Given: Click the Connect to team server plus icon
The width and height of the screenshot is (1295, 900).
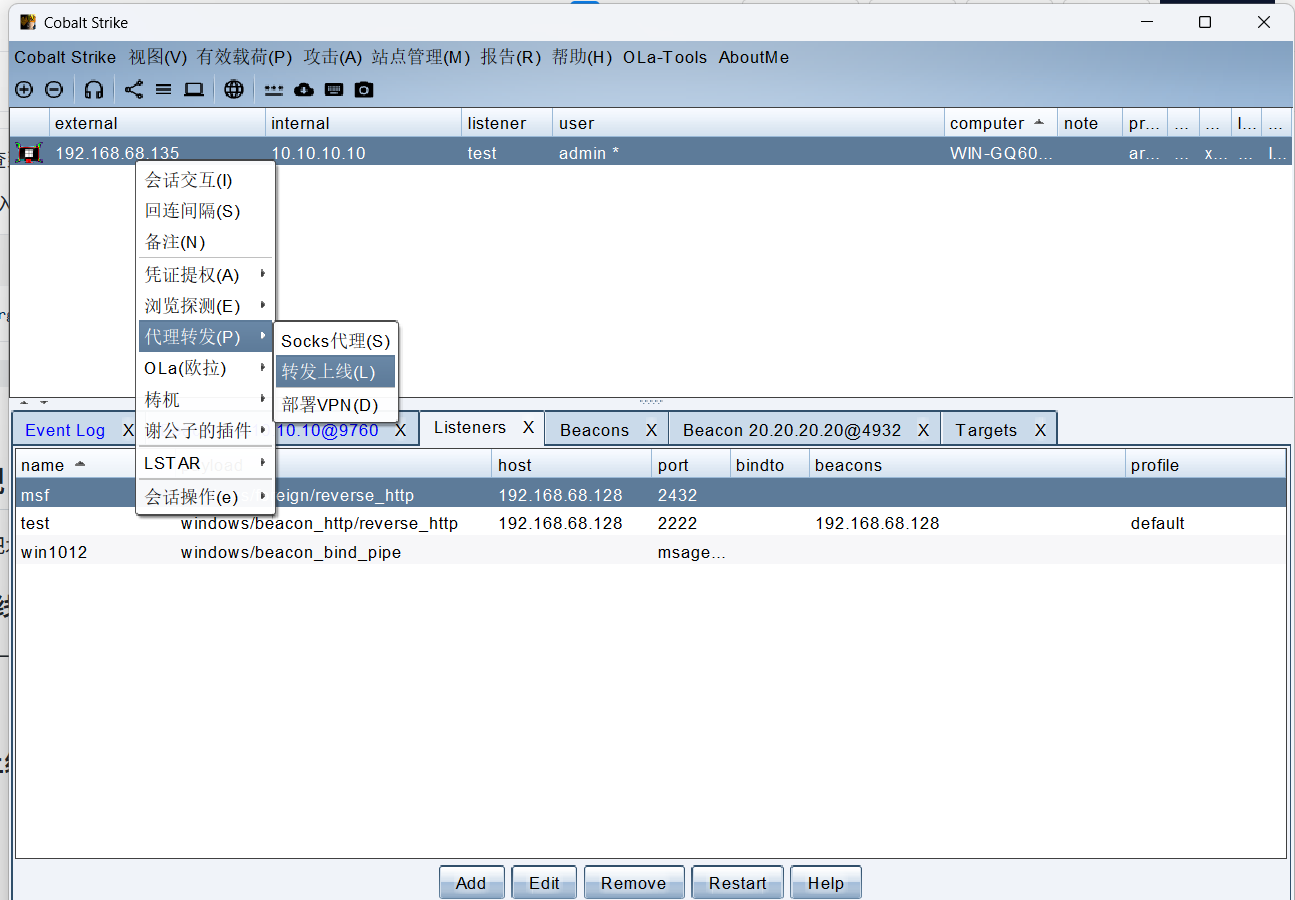Looking at the screenshot, I should pyautogui.click(x=24, y=90).
